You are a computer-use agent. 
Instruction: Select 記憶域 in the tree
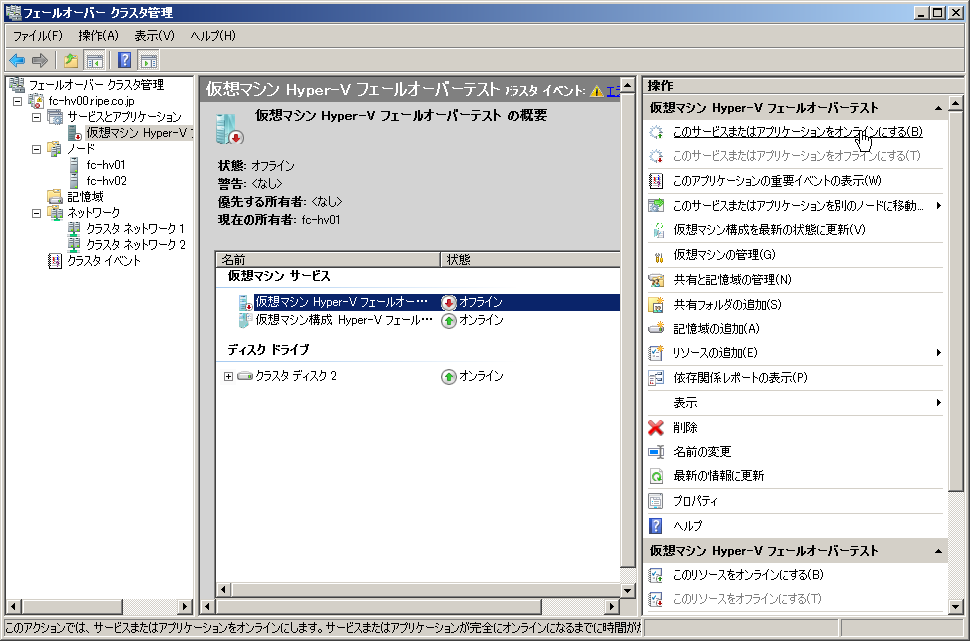coord(85,197)
